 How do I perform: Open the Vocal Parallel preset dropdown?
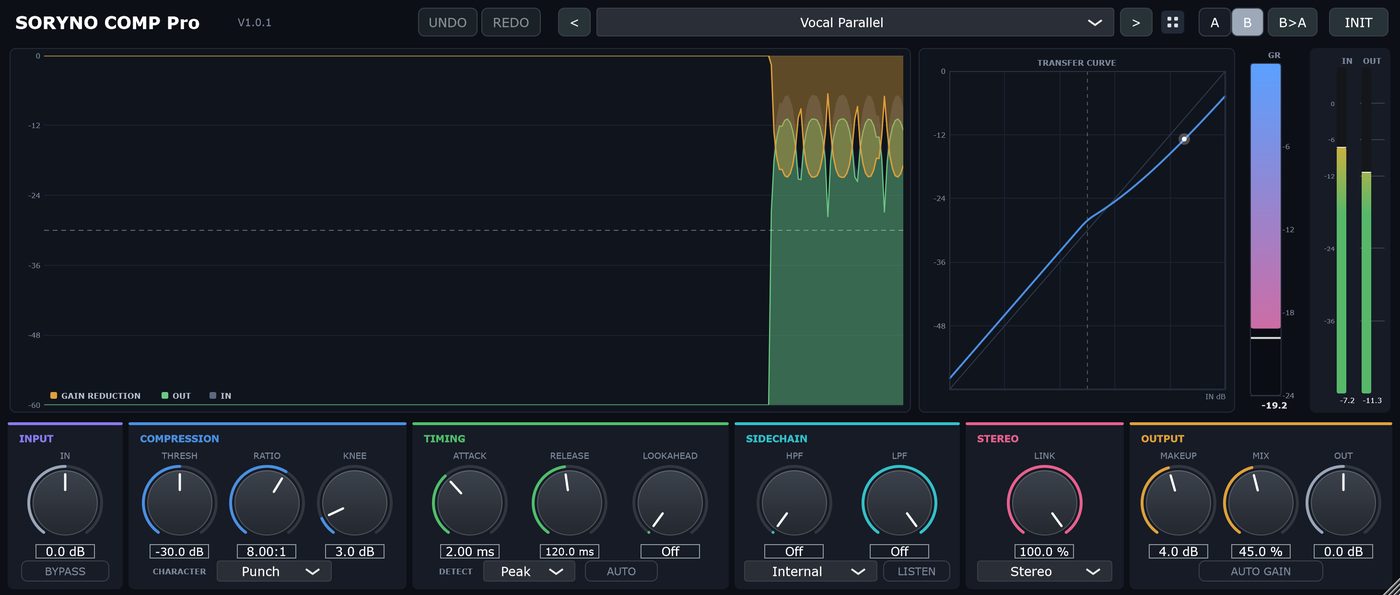click(855, 22)
